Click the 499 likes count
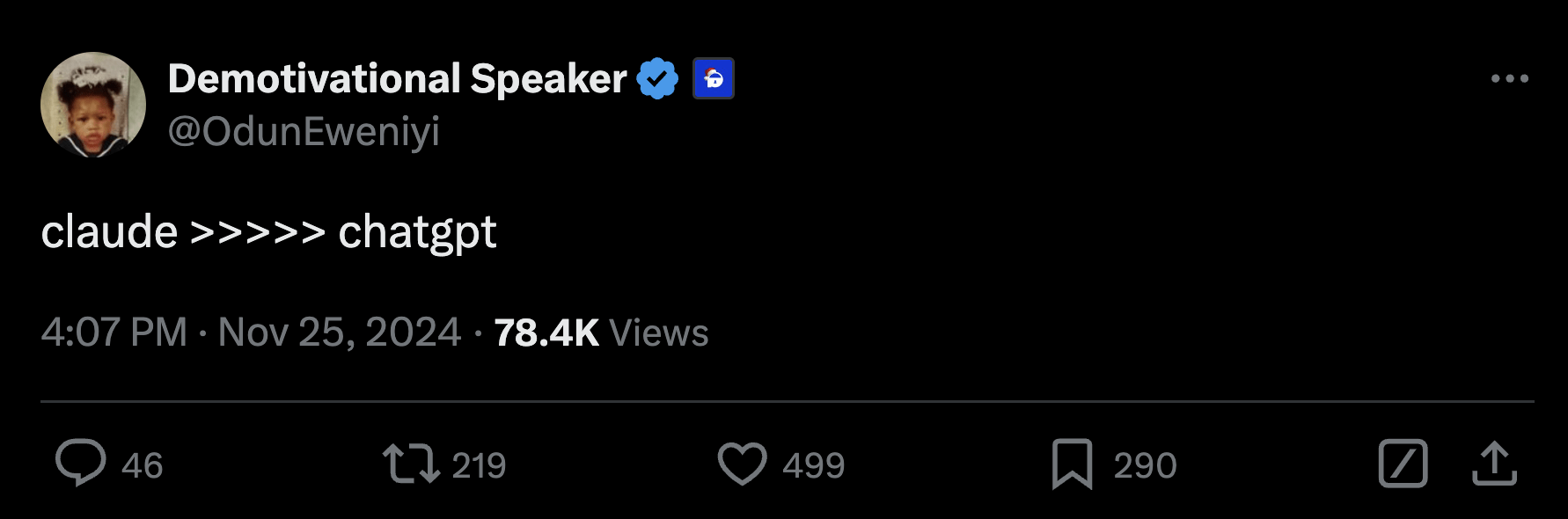Screen dimensions: 1568x519 tap(814, 465)
